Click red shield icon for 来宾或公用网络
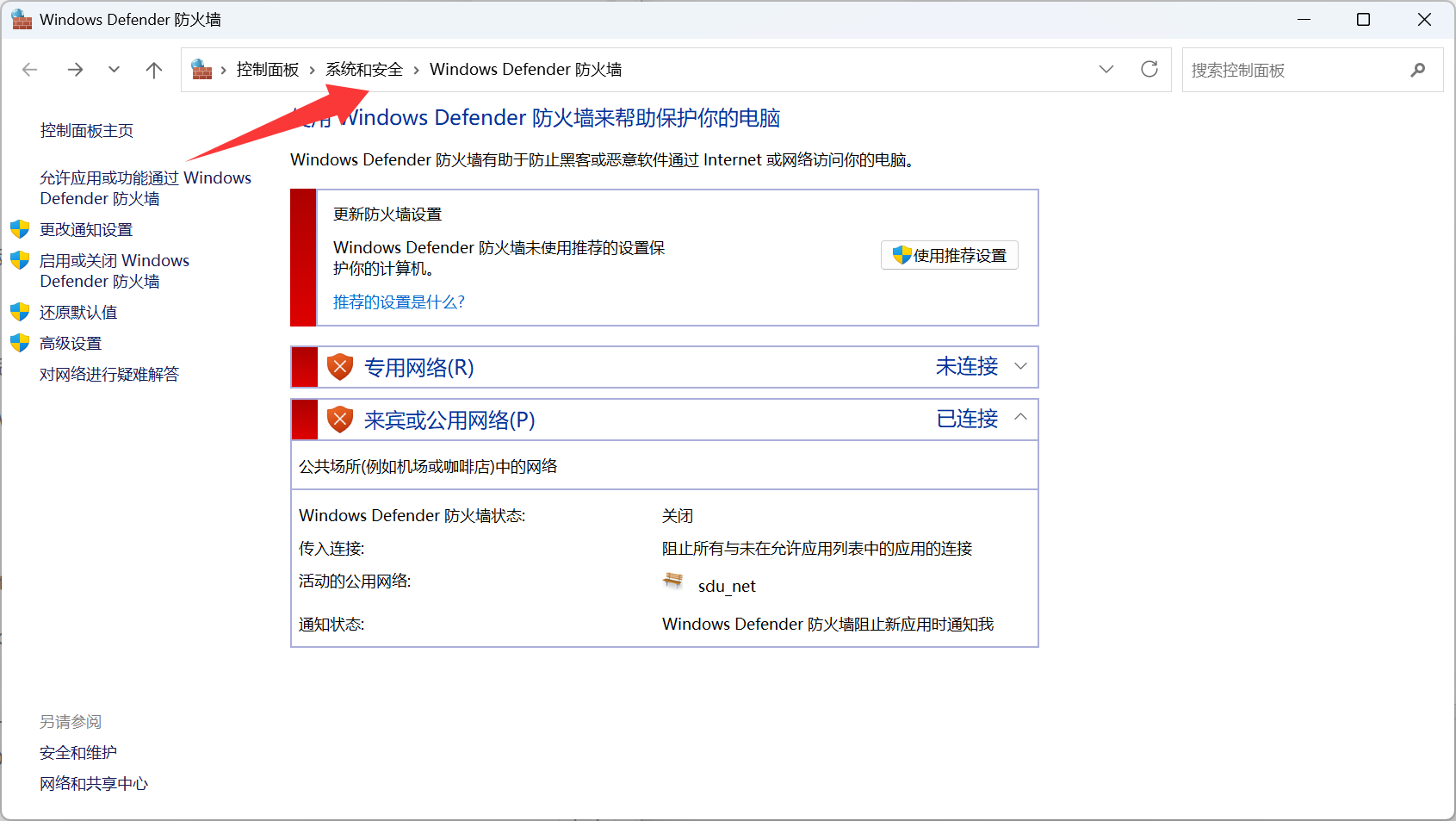This screenshot has width=1456, height=821. click(x=340, y=420)
